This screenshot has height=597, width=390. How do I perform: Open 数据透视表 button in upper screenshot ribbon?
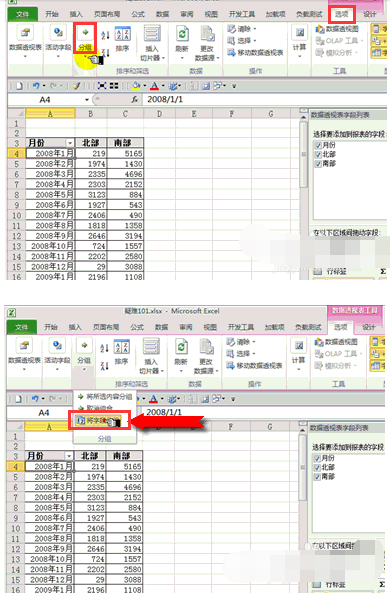coord(25,40)
